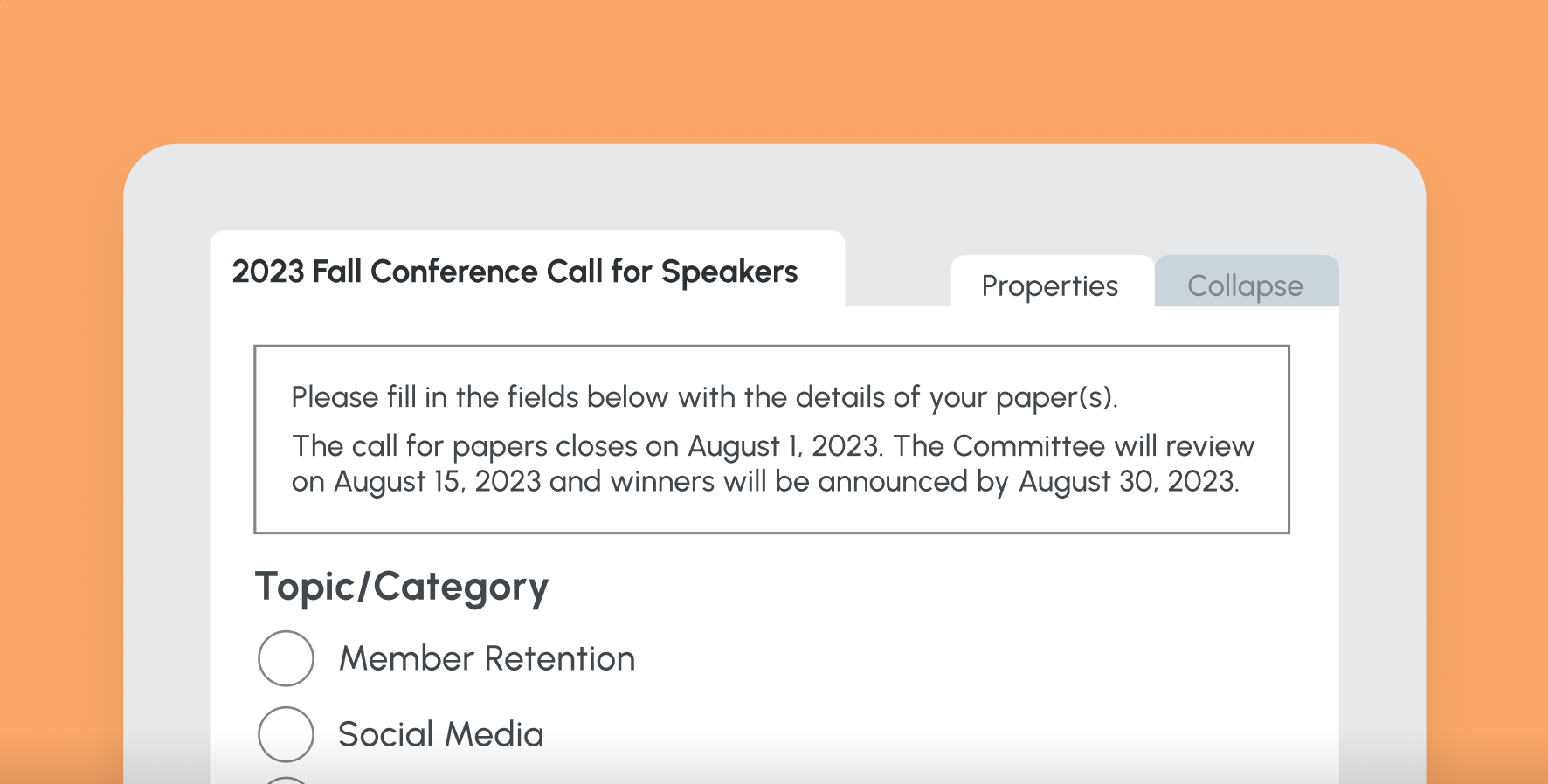Click the Collapse tab
The width and height of the screenshot is (1548, 784).
(x=1245, y=285)
